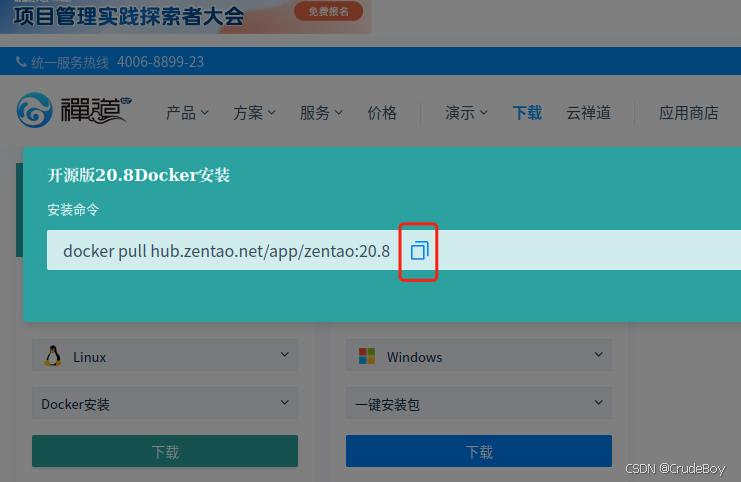Screen dimensions: 741x482
Task: Open the 应用商店 nav item
Action: 689,113
